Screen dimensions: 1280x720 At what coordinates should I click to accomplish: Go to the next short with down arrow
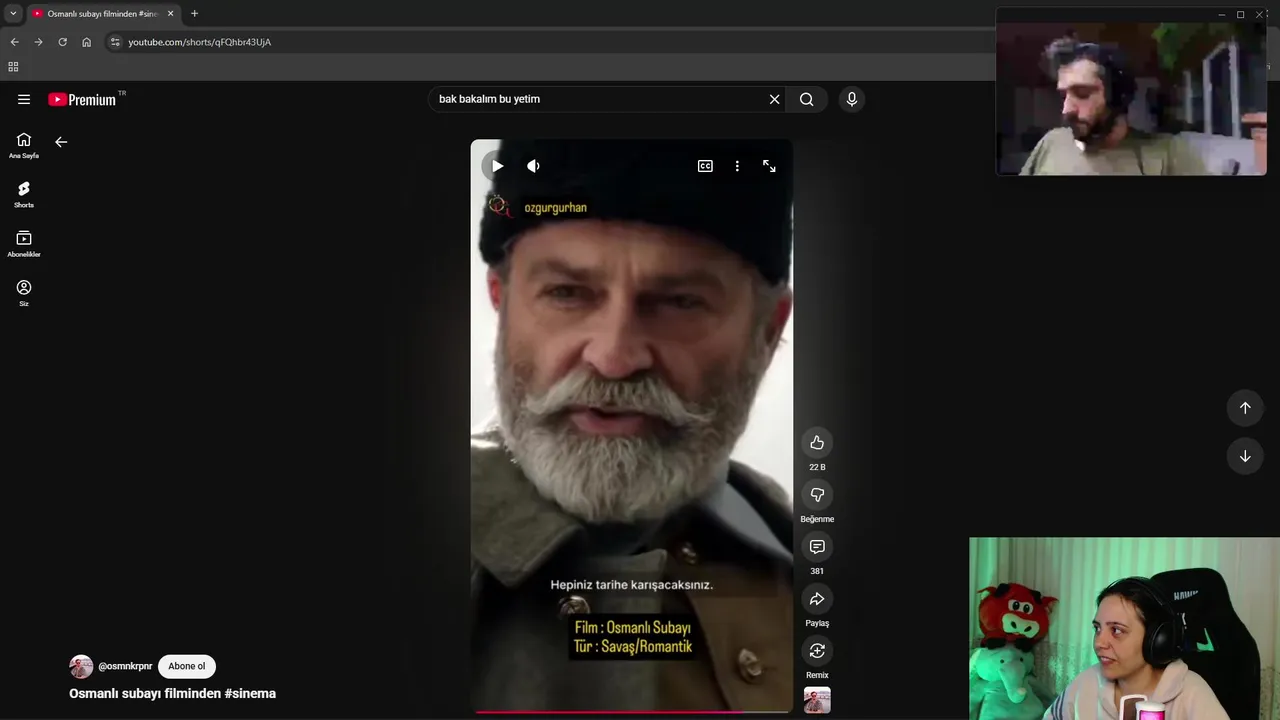pyautogui.click(x=1245, y=456)
